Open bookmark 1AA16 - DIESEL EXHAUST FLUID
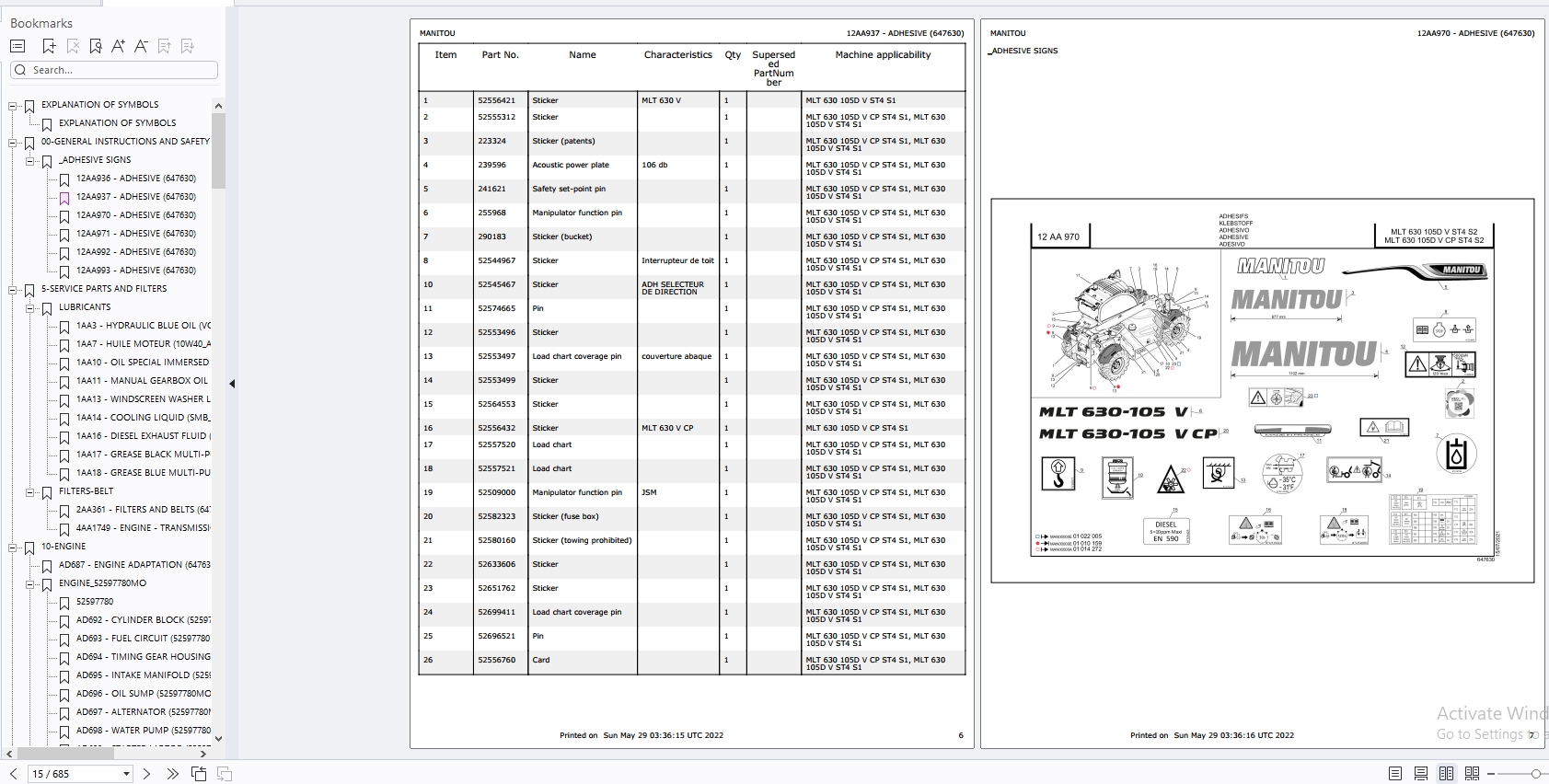This screenshot has width=1549, height=784. click(x=144, y=436)
